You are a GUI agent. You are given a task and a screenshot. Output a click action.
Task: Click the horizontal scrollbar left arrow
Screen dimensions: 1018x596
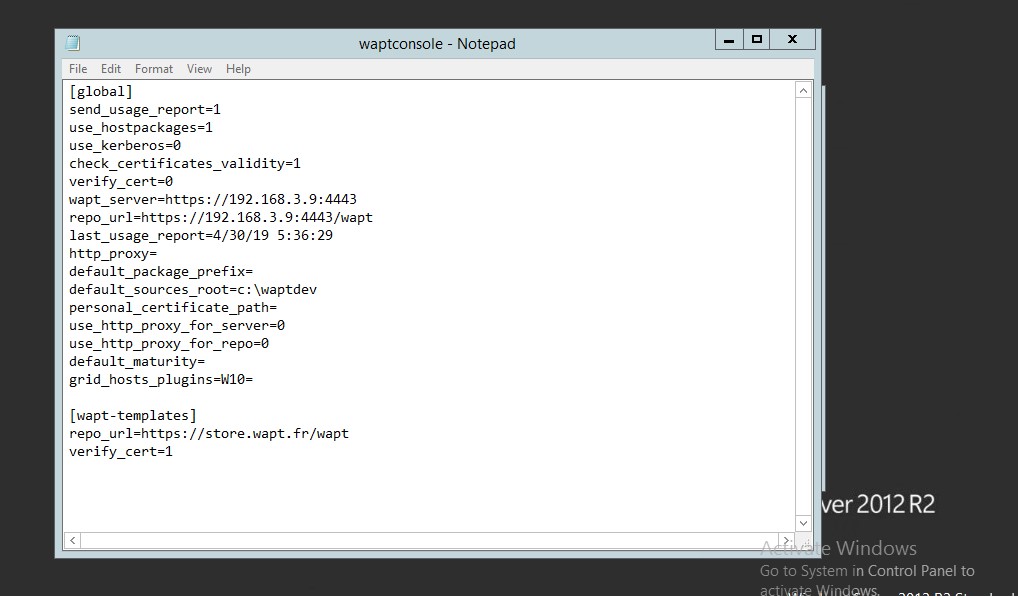click(72, 541)
